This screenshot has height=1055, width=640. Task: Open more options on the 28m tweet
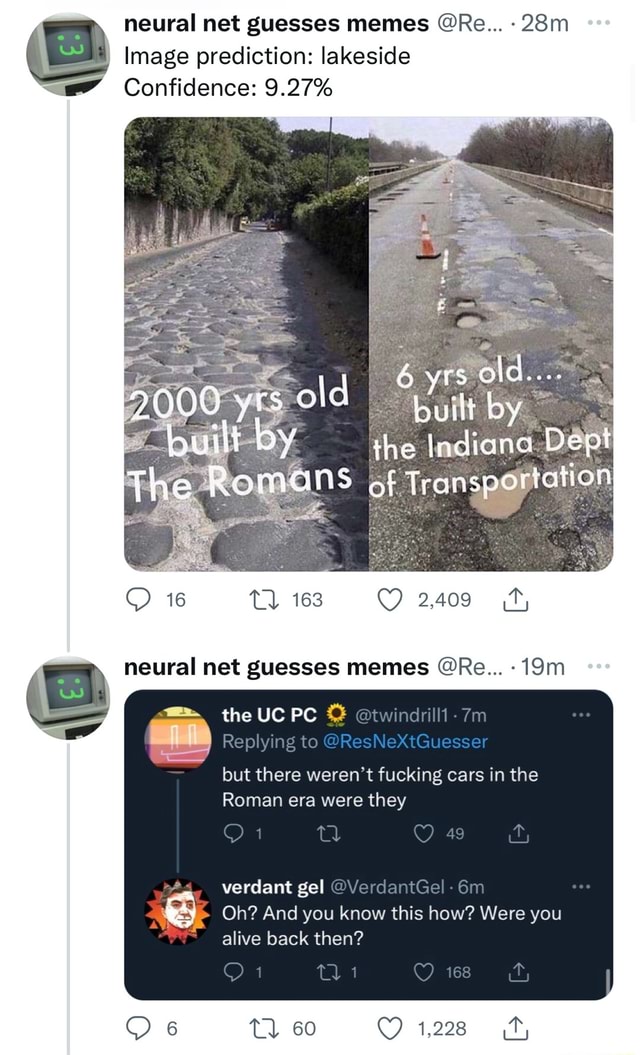point(598,23)
